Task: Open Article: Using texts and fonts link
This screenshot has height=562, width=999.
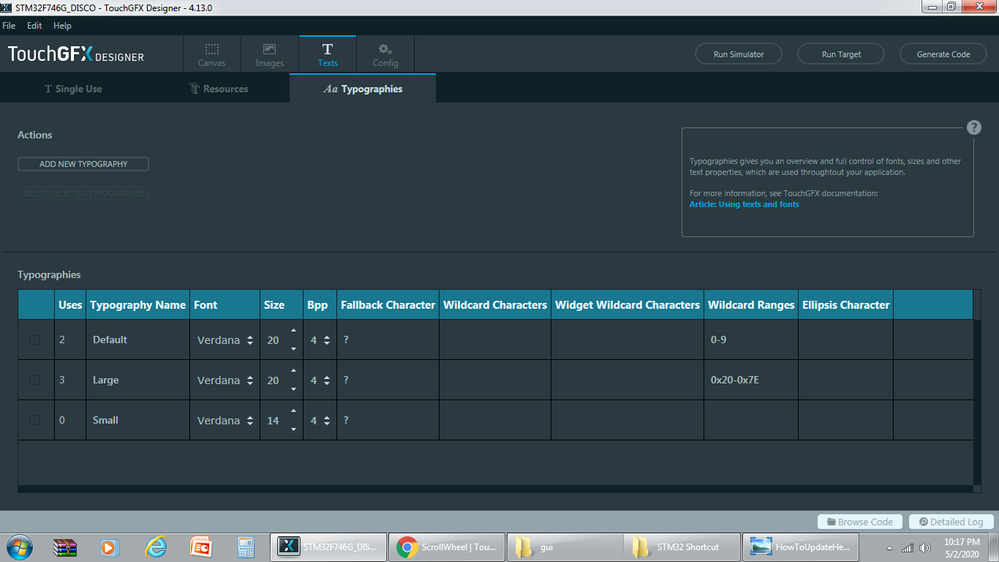Action: pos(744,205)
